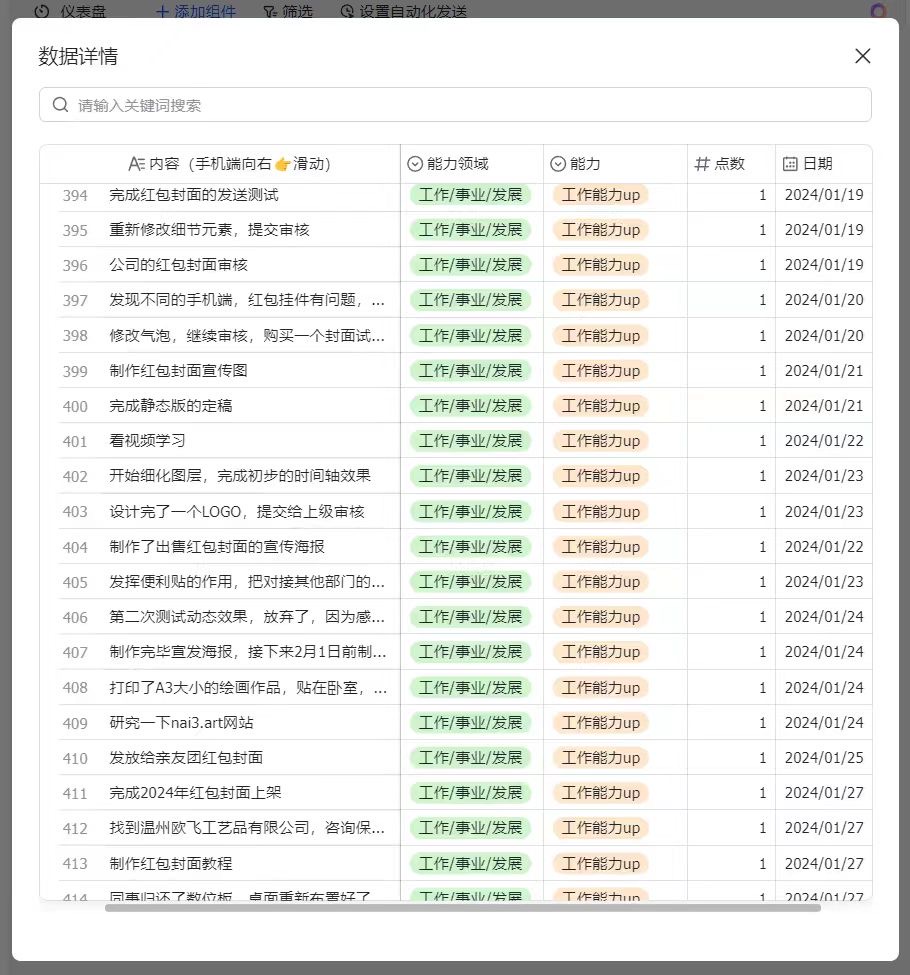Screen dimensions: 910x975
Task: Click the number hash icon beside 点数
Action: click(702, 164)
